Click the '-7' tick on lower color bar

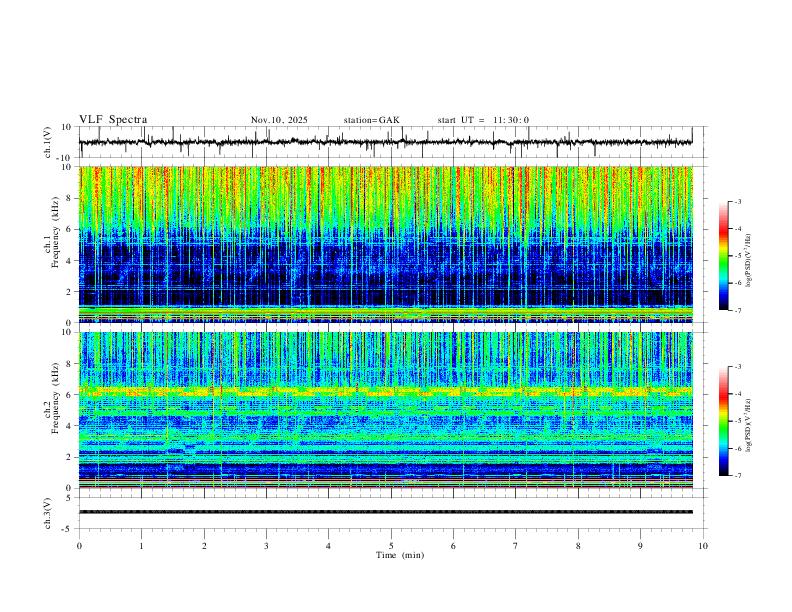pyautogui.click(x=737, y=476)
